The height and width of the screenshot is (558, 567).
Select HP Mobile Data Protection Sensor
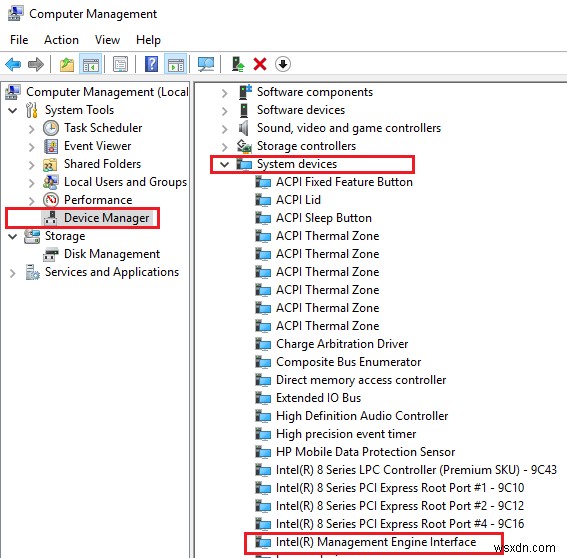point(365,452)
